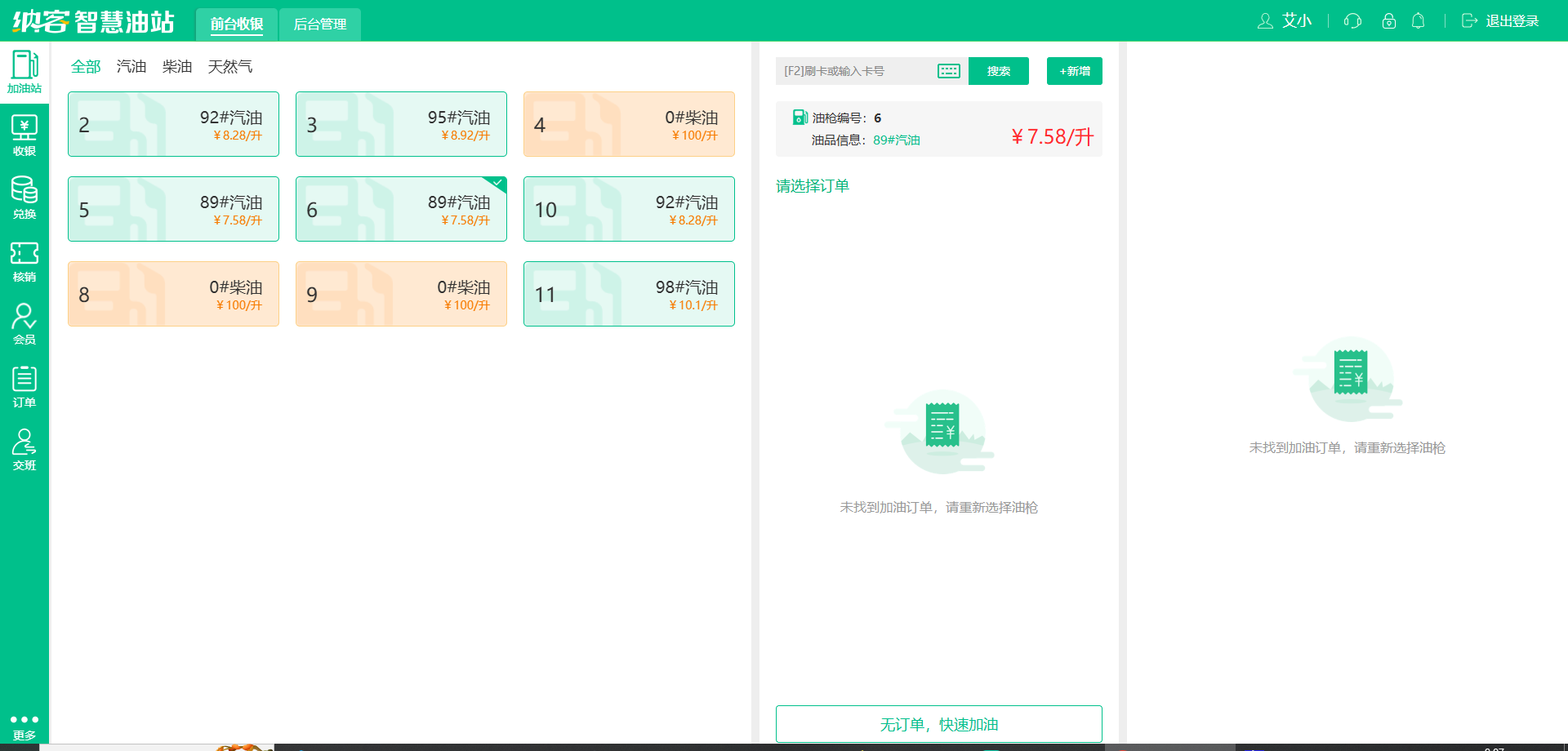1568x751 pixels.
Task: Click the 请选择订单 heading text
Action: [x=813, y=186]
